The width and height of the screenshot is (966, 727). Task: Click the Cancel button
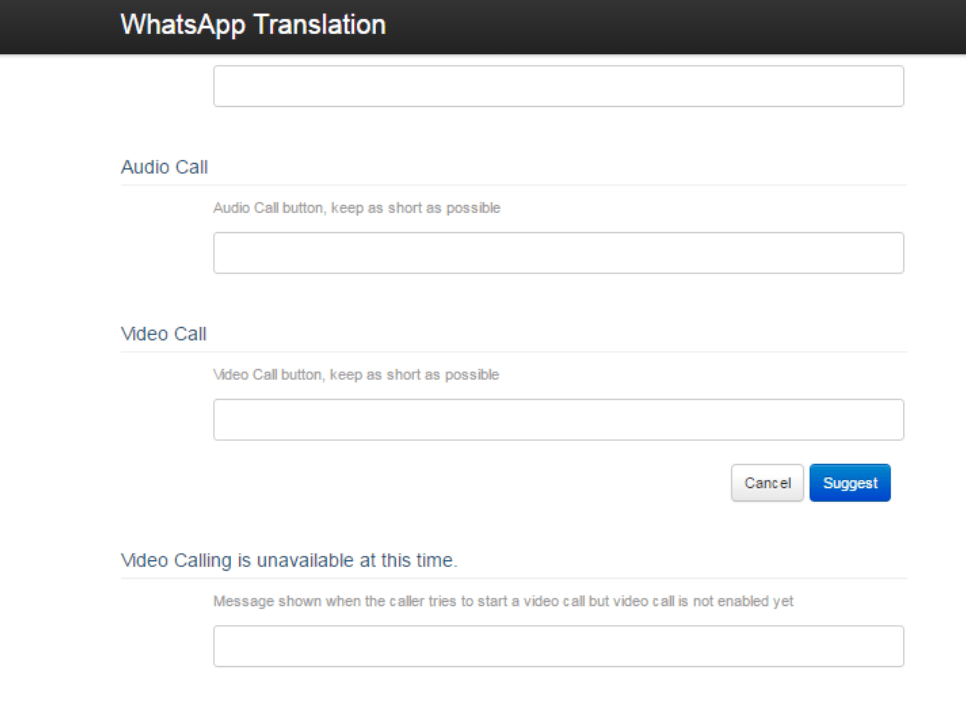click(767, 482)
